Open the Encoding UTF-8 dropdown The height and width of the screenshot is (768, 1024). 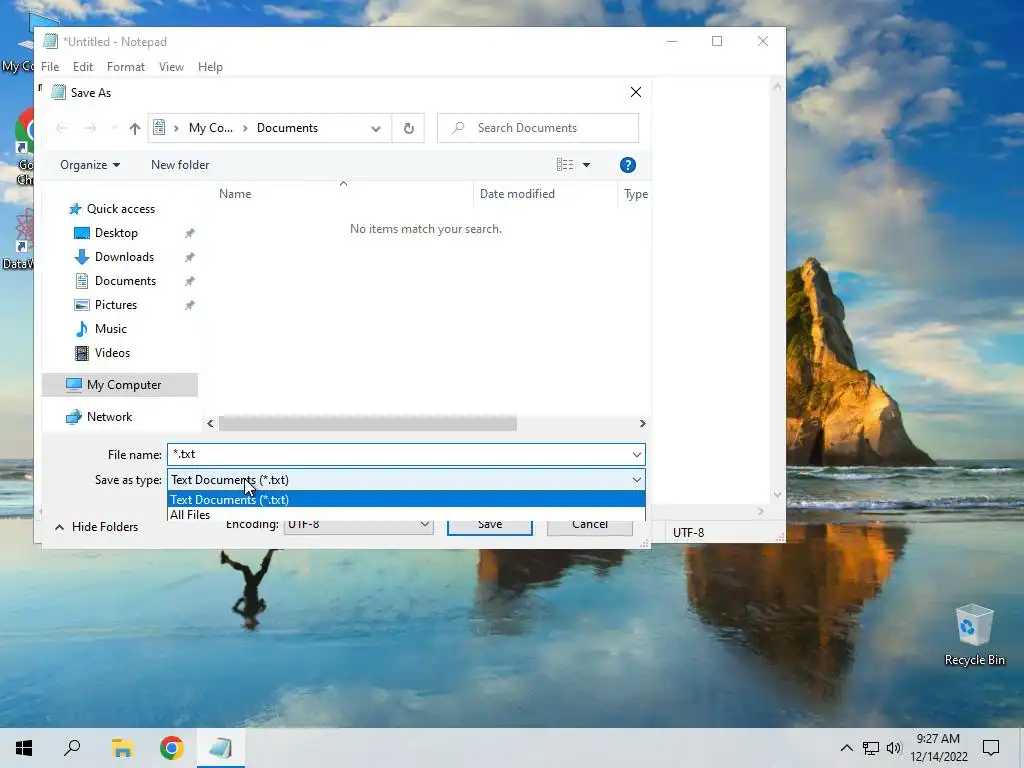click(359, 524)
